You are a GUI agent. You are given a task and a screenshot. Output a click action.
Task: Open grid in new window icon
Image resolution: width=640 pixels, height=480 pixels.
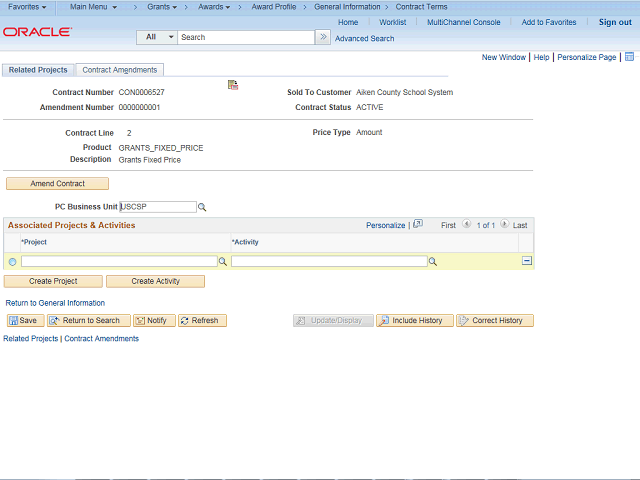[x=418, y=224]
